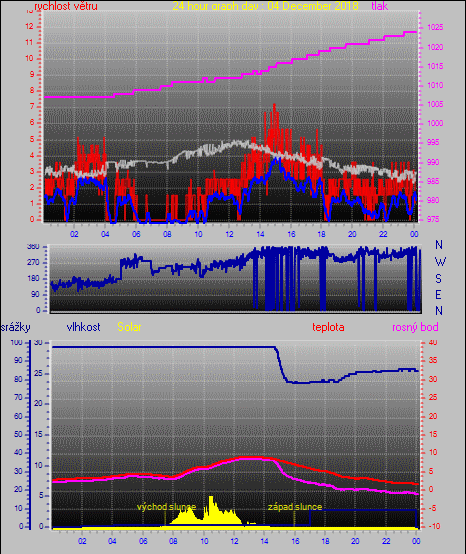
Task: Click the 'srážky' precipitation legend label
Action: pos(16,327)
